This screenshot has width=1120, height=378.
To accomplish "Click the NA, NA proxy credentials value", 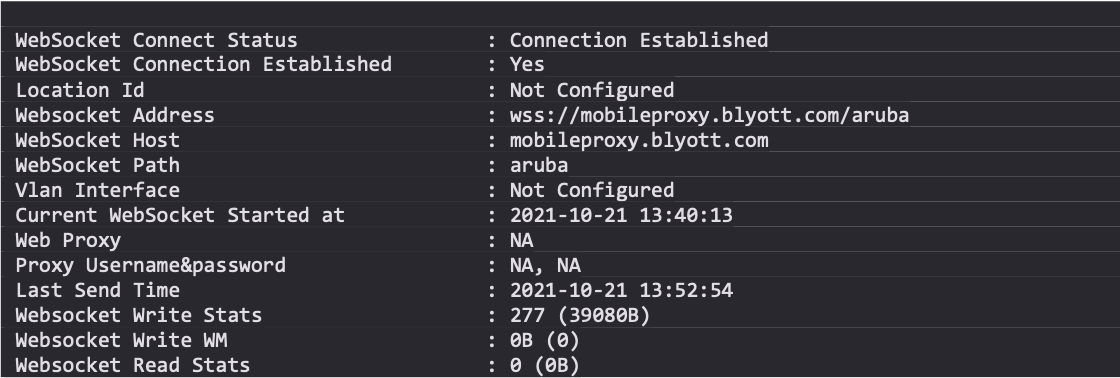I will (545, 266).
